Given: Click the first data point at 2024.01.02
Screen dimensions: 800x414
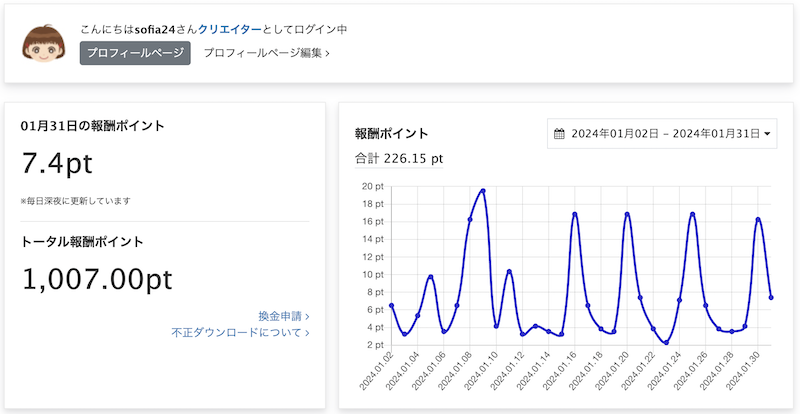Looking at the screenshot, I should point(391,305).
